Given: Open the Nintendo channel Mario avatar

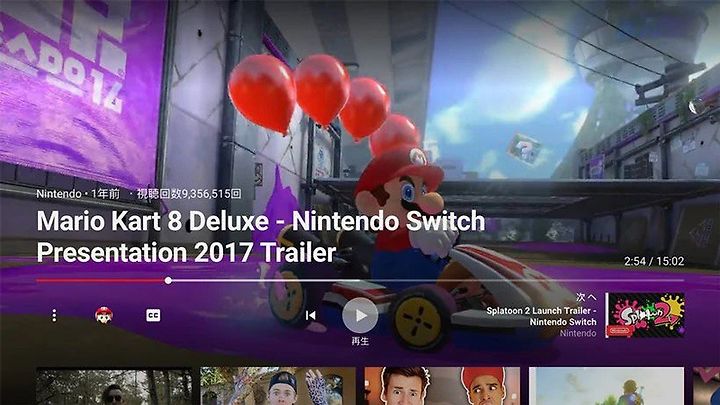Looking at the screenshot, I should (x=104, y=315).
